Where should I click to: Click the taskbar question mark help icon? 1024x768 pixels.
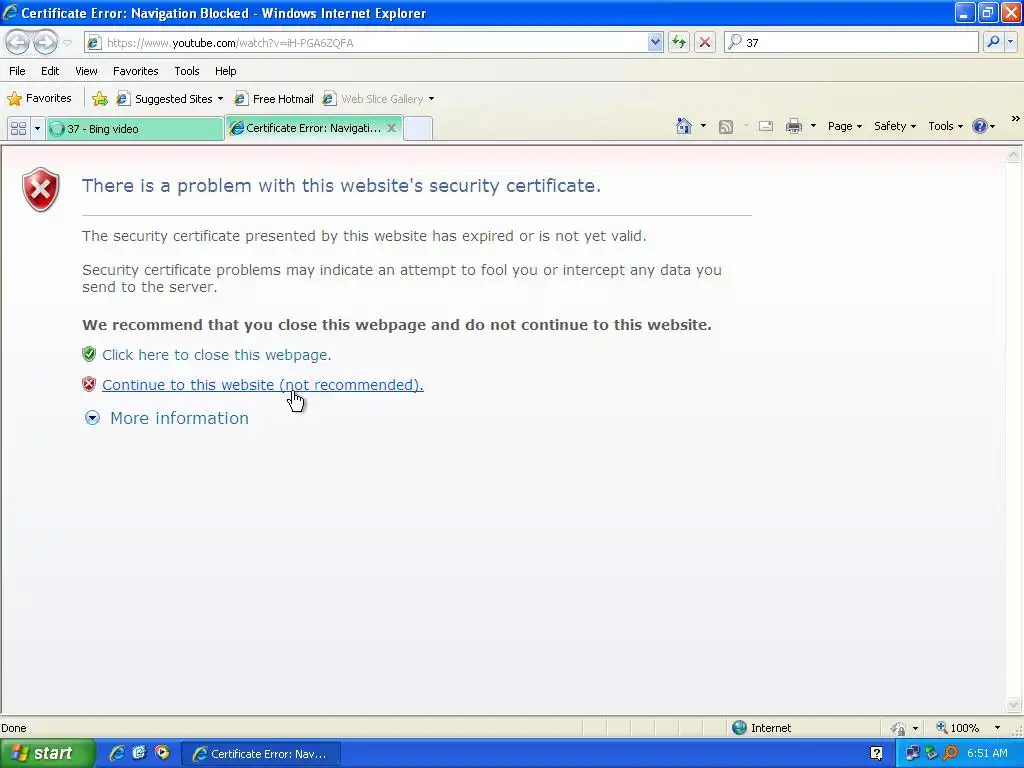[x=876, y=754]
